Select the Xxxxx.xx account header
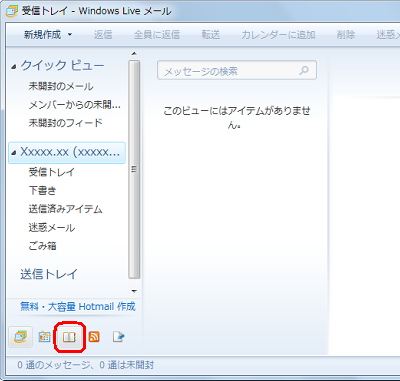This screenshot has width=400, height=381. 67,153
